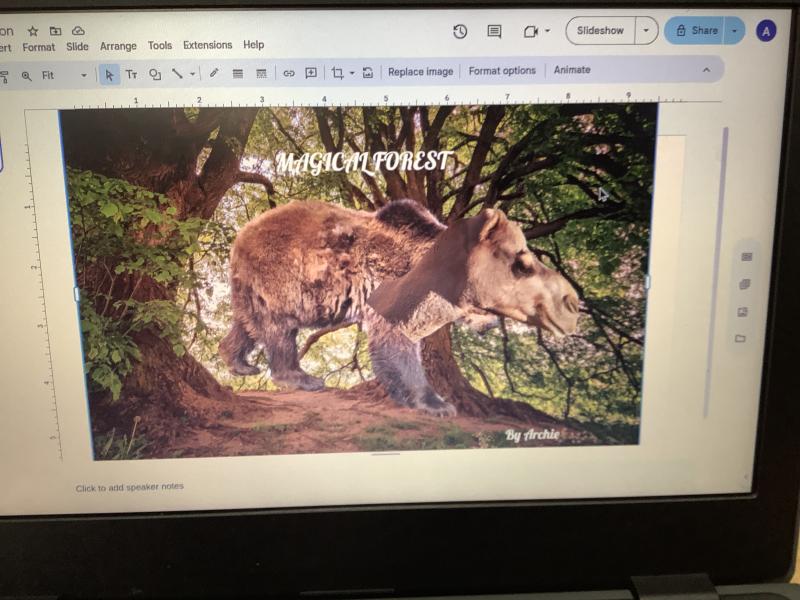Open the Shape tool
The image size is (800, 600).
(x=155, y=74)
